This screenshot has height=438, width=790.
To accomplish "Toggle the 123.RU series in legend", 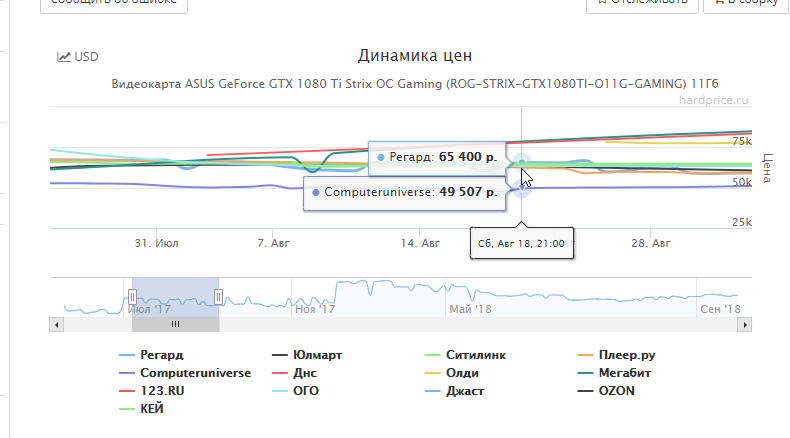I will [x=152, y=391].
